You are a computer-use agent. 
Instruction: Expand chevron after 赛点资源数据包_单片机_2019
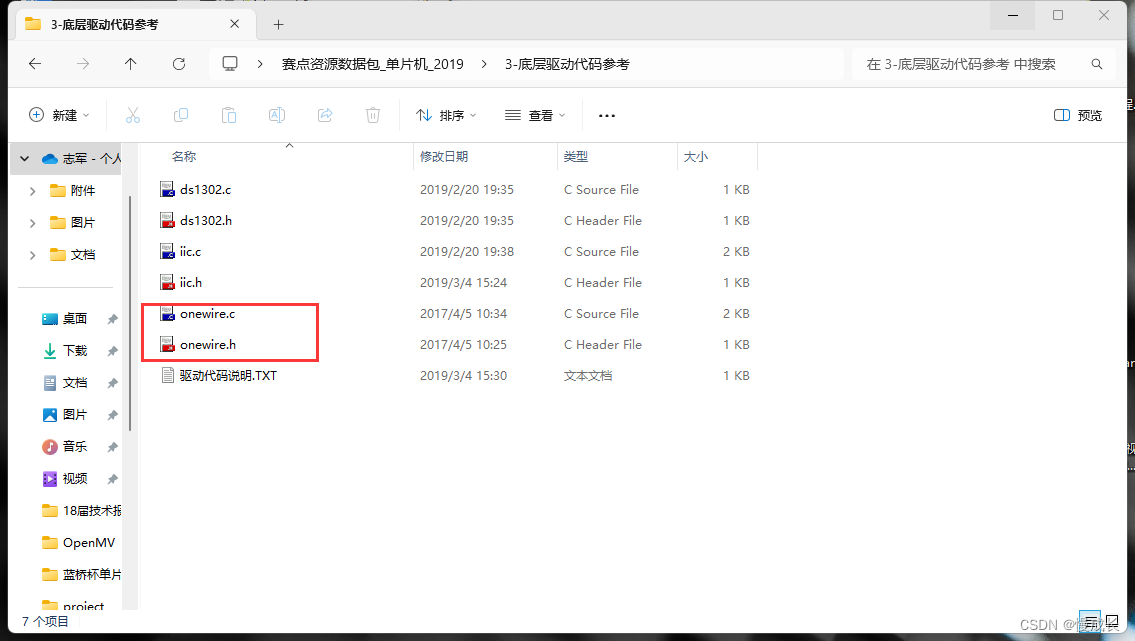point(484,64)
